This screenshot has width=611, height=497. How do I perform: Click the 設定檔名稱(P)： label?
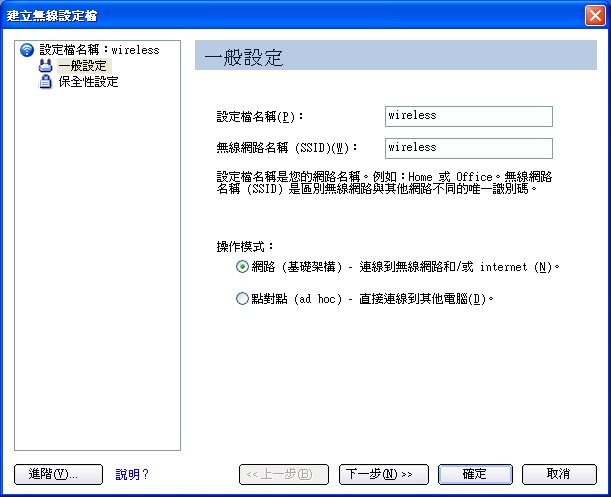(260, 116)
